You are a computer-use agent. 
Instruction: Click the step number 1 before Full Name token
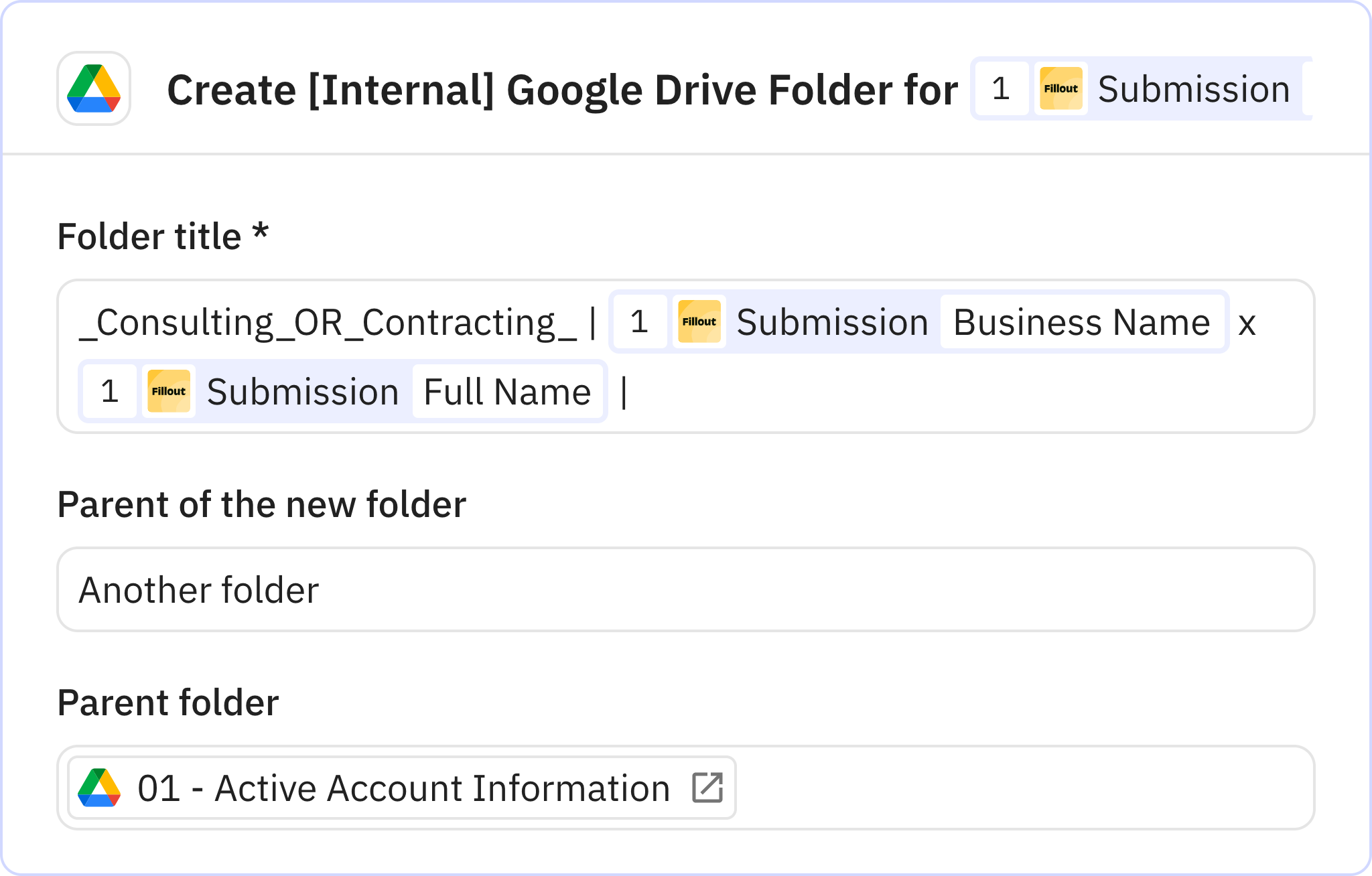pyautogui.click(x=109, y=391)
